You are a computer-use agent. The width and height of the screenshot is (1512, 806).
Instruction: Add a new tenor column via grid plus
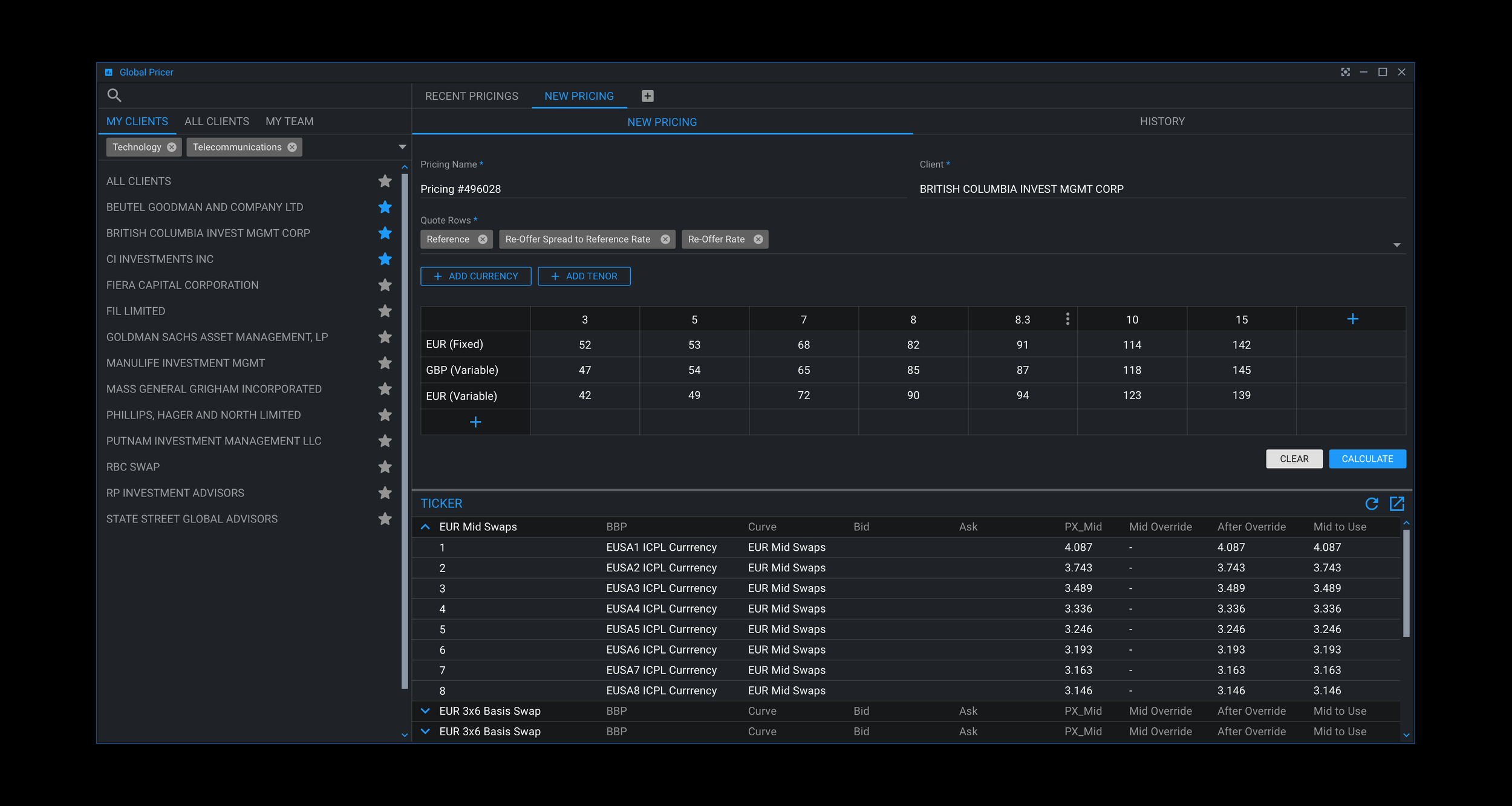[x=1352, y=319]
